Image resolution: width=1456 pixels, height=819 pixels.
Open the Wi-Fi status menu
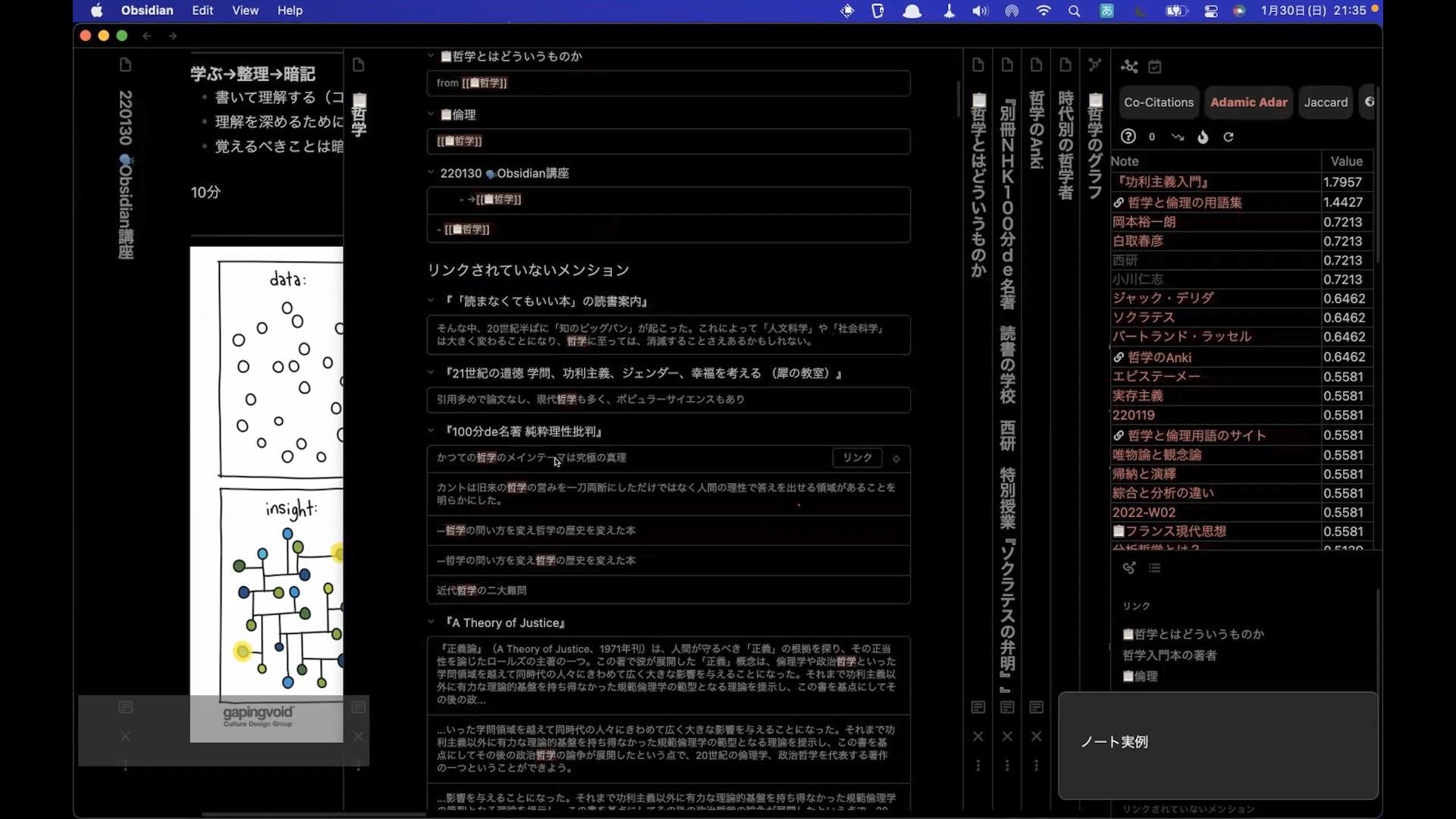click(1043, 11)
